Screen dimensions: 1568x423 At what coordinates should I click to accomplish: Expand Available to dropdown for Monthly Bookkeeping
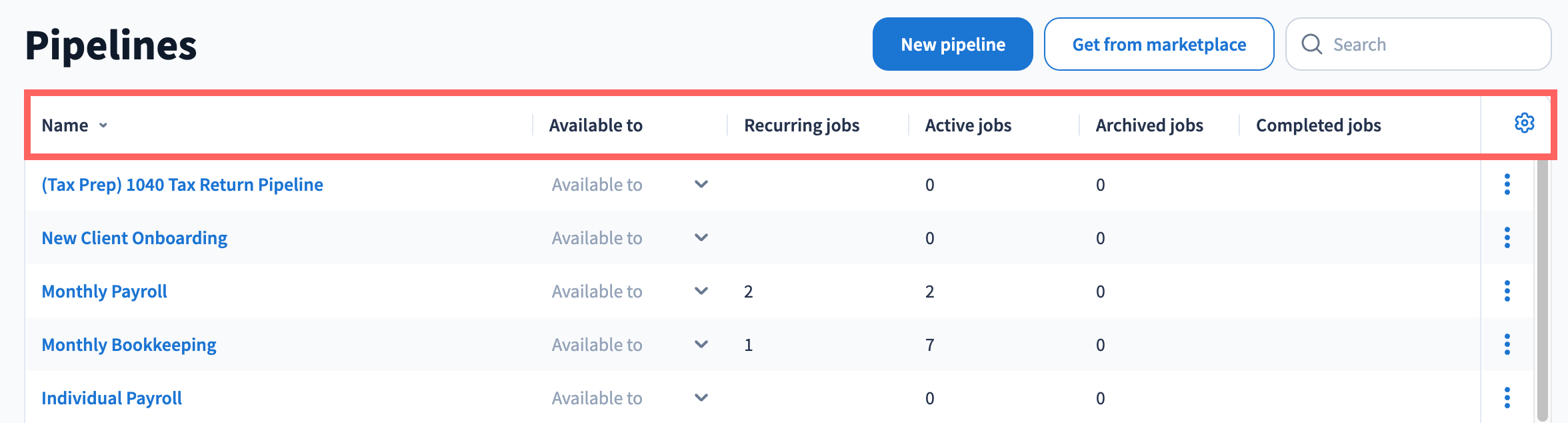pos(701,344)
